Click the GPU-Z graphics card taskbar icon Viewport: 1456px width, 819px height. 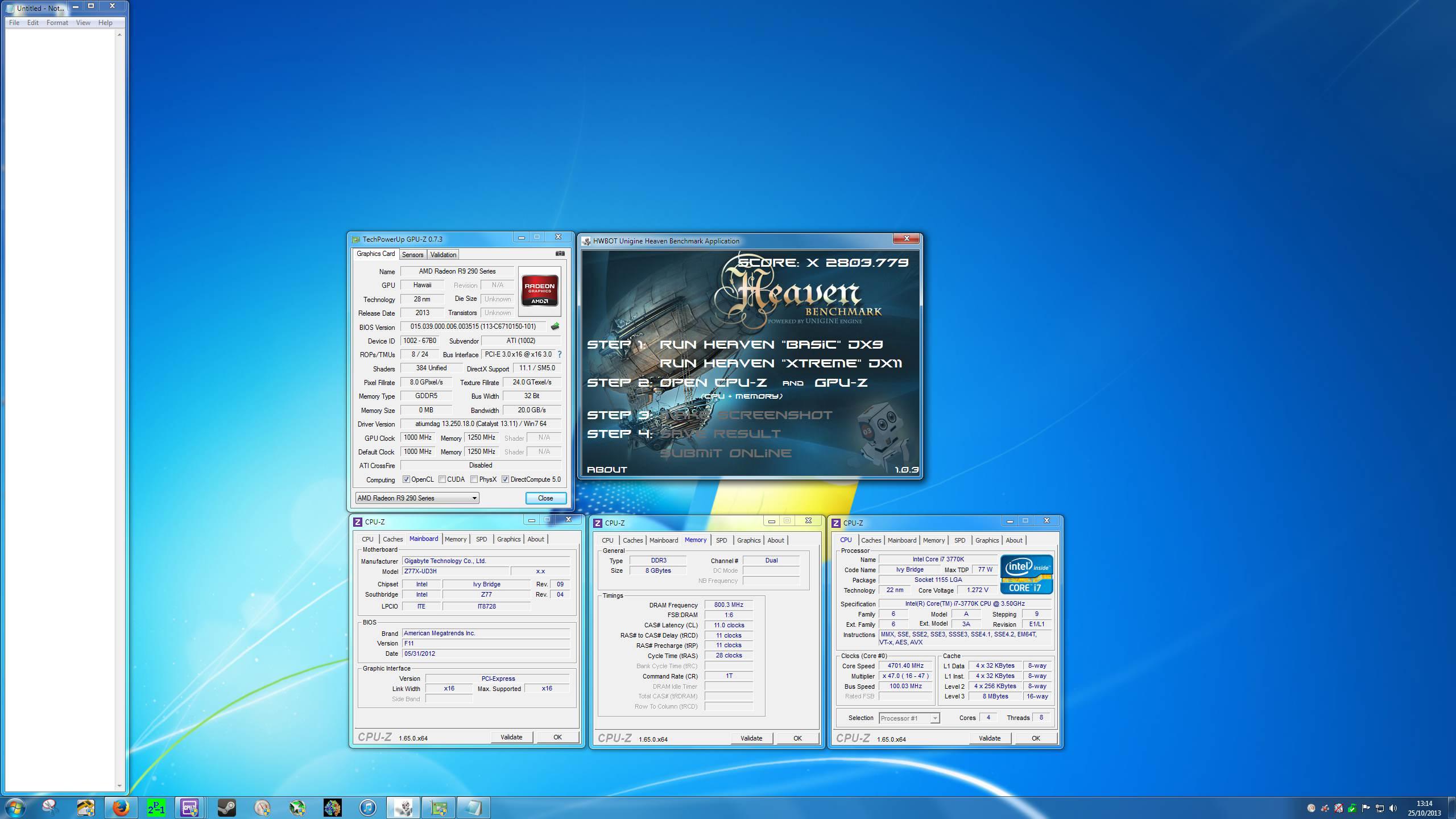tap(439, 808)
